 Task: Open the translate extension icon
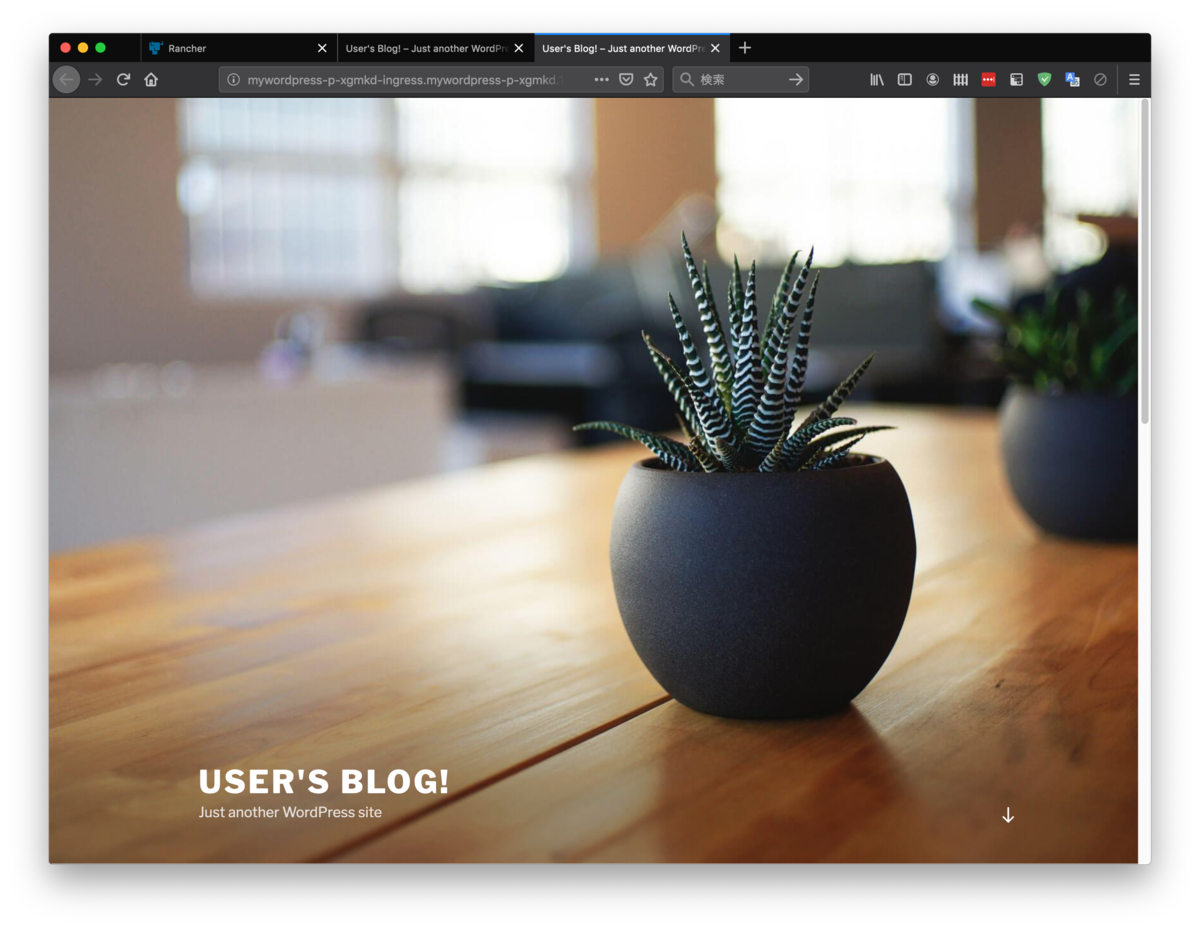(x=1073, y=79)
